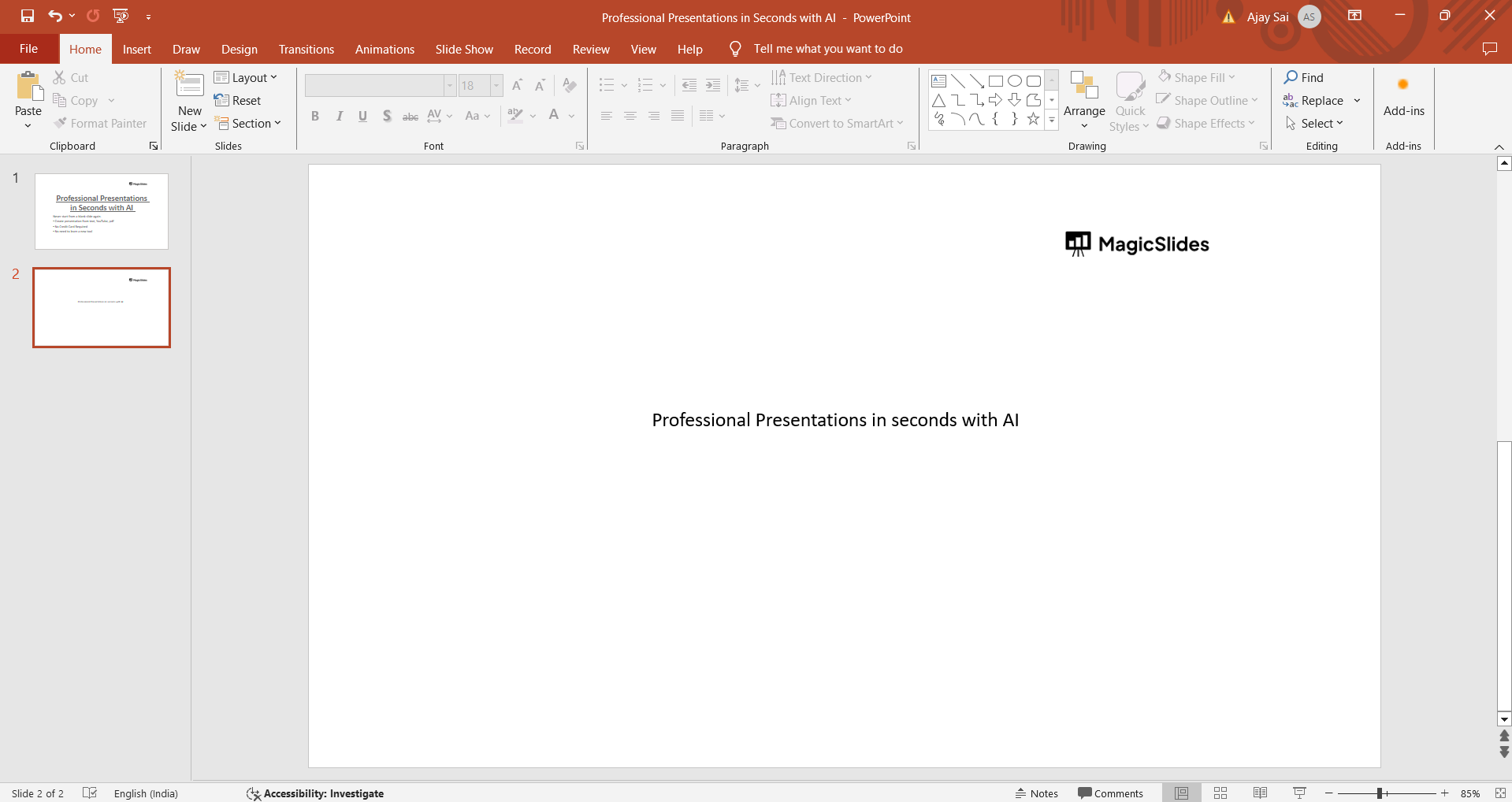The image size is (1512, 802).
Task: Select the oval shape in shapes gallery
Action: click(x=1015, y=81)
